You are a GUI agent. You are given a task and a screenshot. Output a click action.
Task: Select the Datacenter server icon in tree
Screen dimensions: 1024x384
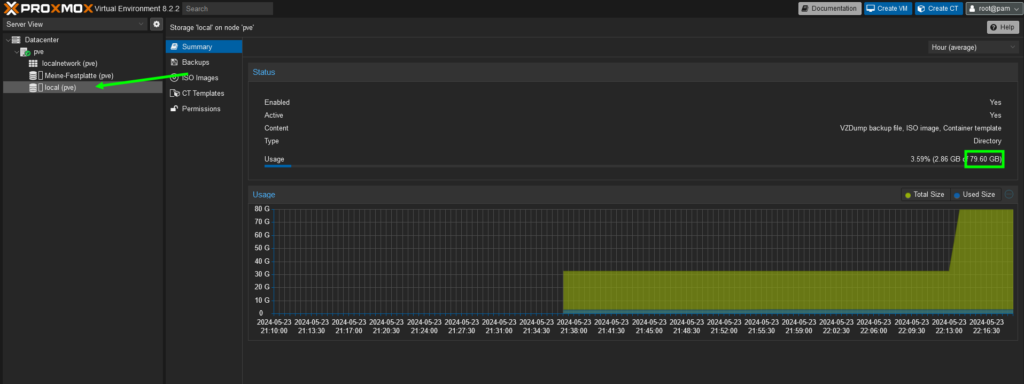click(16, 40)
